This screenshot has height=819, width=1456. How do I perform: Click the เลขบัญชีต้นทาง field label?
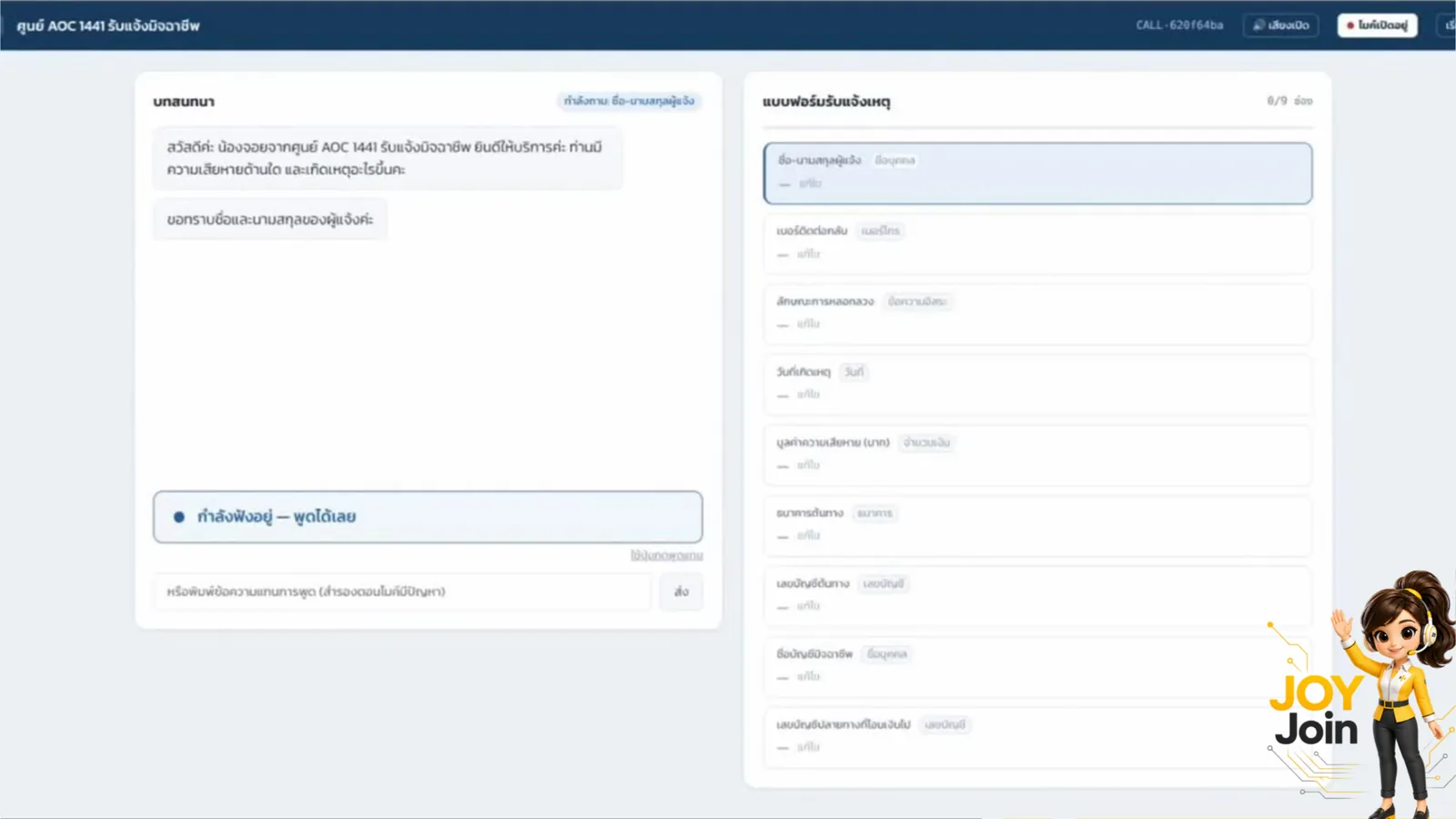813,583
